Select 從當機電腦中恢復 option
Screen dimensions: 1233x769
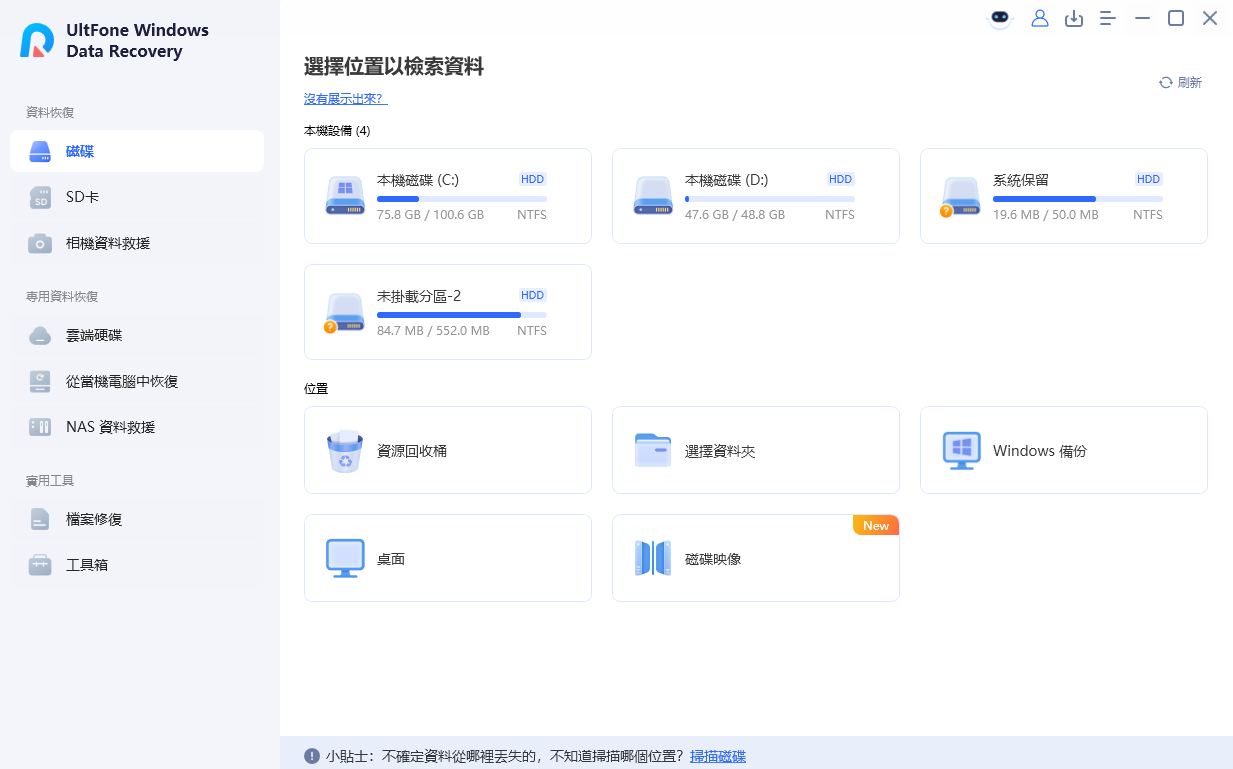137,381
